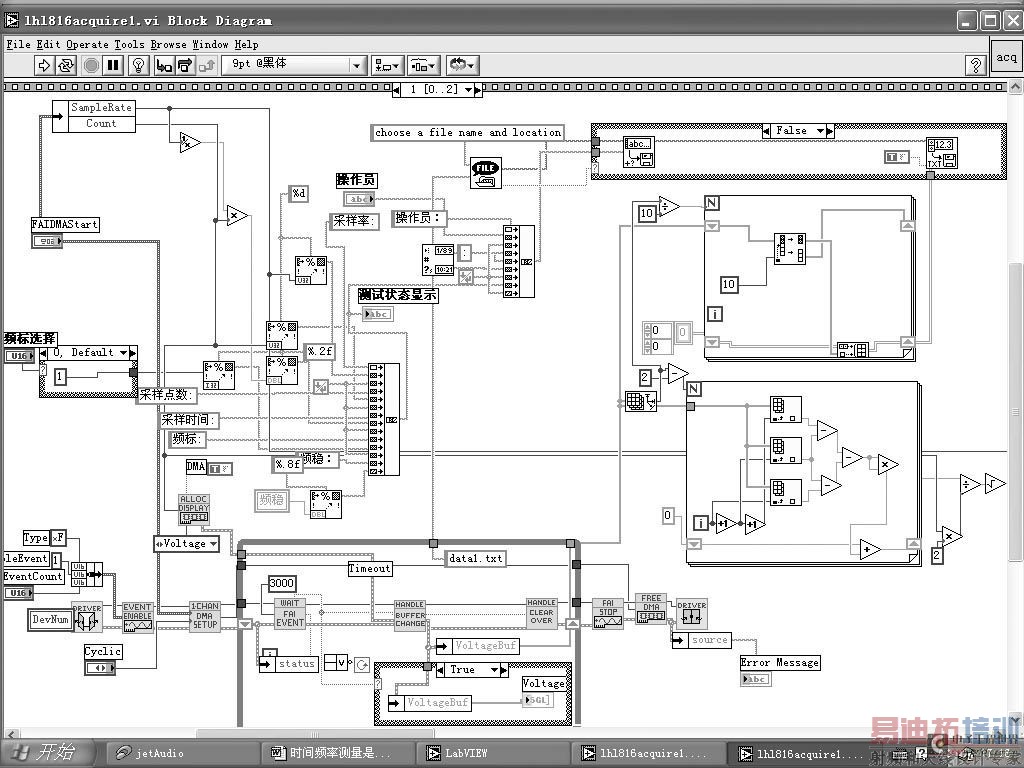Select the Array Size function node
The image size is (1024, 768).
point(641,401)
